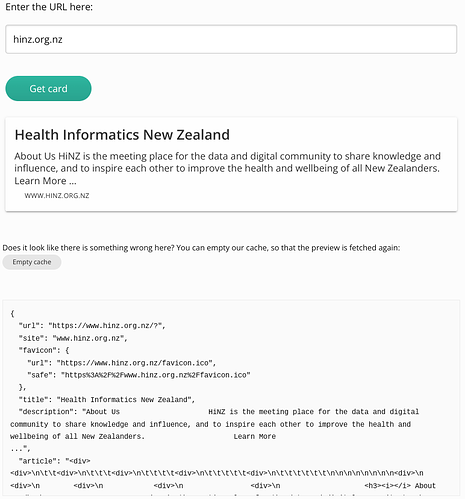Click the cache hint text about something wrong
The width and height of the screenshot is (465, 499).
point(201,248)
